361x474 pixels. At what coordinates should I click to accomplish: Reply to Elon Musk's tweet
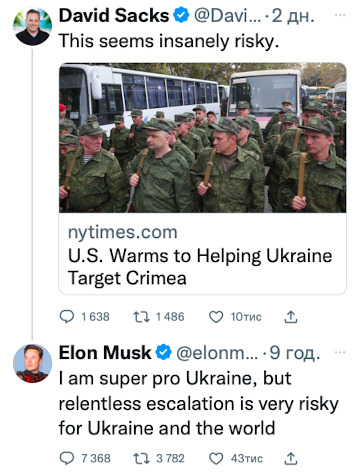(x=67, y=458)
